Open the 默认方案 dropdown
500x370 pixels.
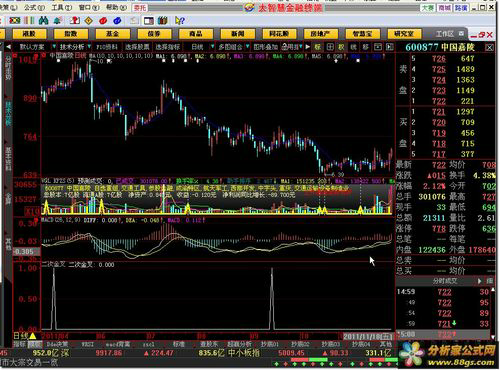pos(54,47)
